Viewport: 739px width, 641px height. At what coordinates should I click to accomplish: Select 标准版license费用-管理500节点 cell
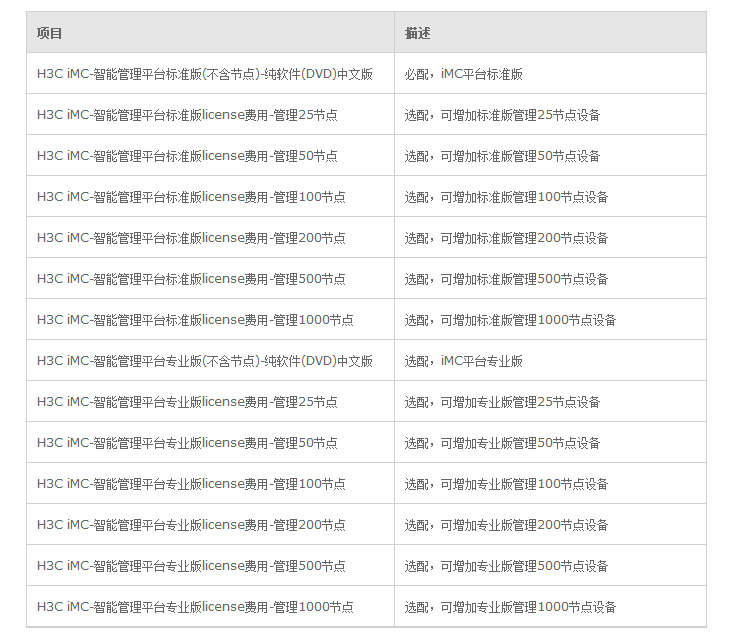[x=210, y=279]
